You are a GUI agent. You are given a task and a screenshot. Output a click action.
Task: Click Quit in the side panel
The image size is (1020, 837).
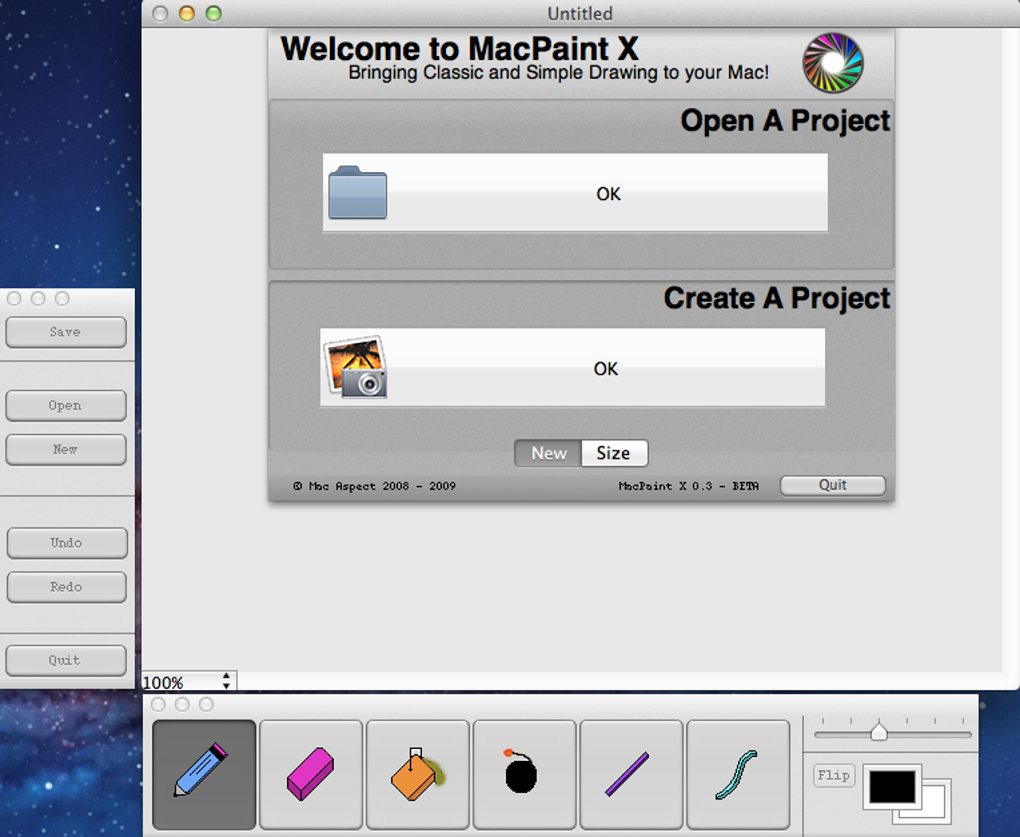66,661
